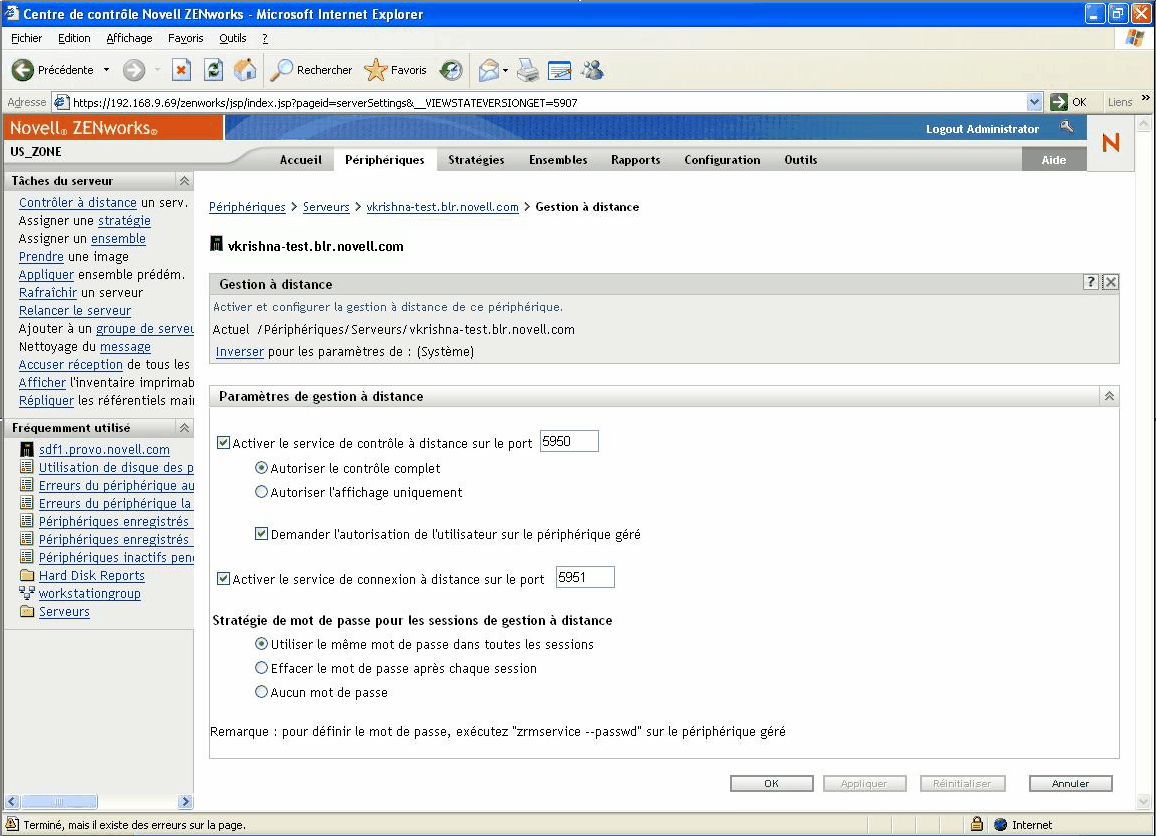
Task: Open the Hard Disk Reports folder icon
Action: (28, 574)
